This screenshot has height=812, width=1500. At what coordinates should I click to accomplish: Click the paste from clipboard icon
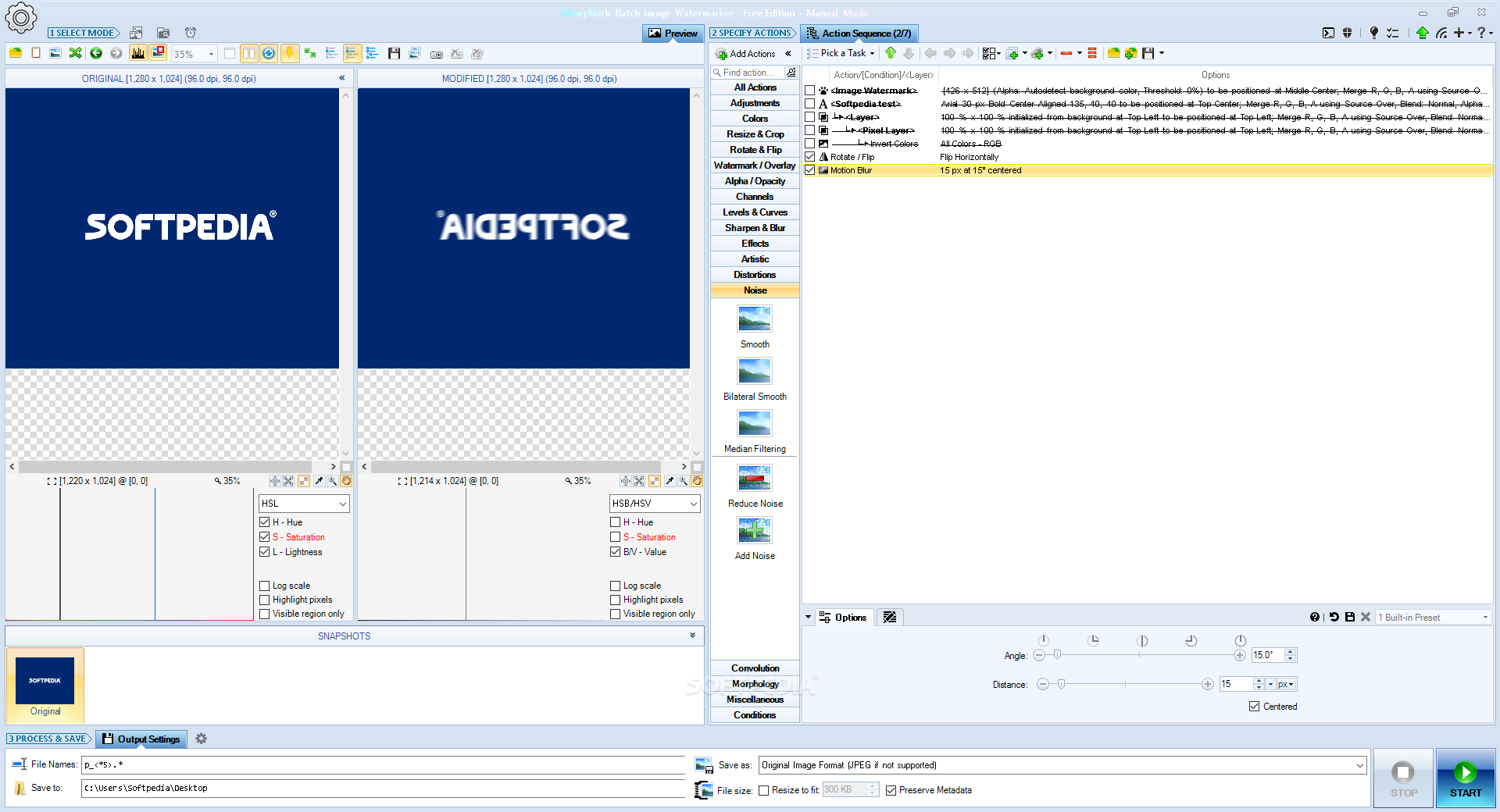point(35,53)
